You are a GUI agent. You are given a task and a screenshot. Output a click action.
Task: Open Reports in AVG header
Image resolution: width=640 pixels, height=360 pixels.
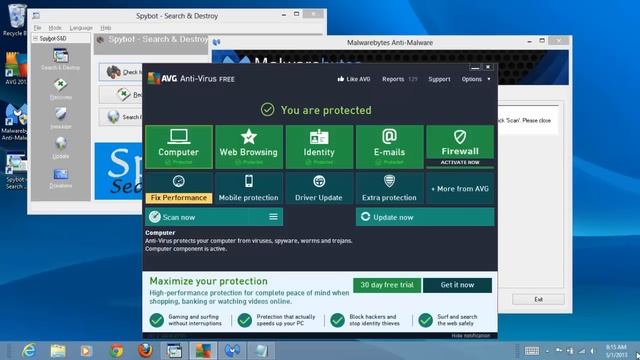(x=393, y=79)
